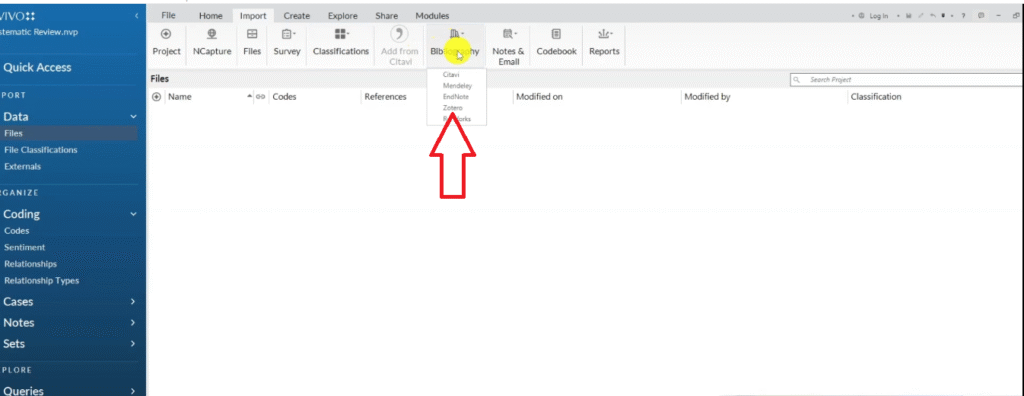Click the Search Project field
1024x396 pixels.
pyautogui.click(x=905, y=80)
